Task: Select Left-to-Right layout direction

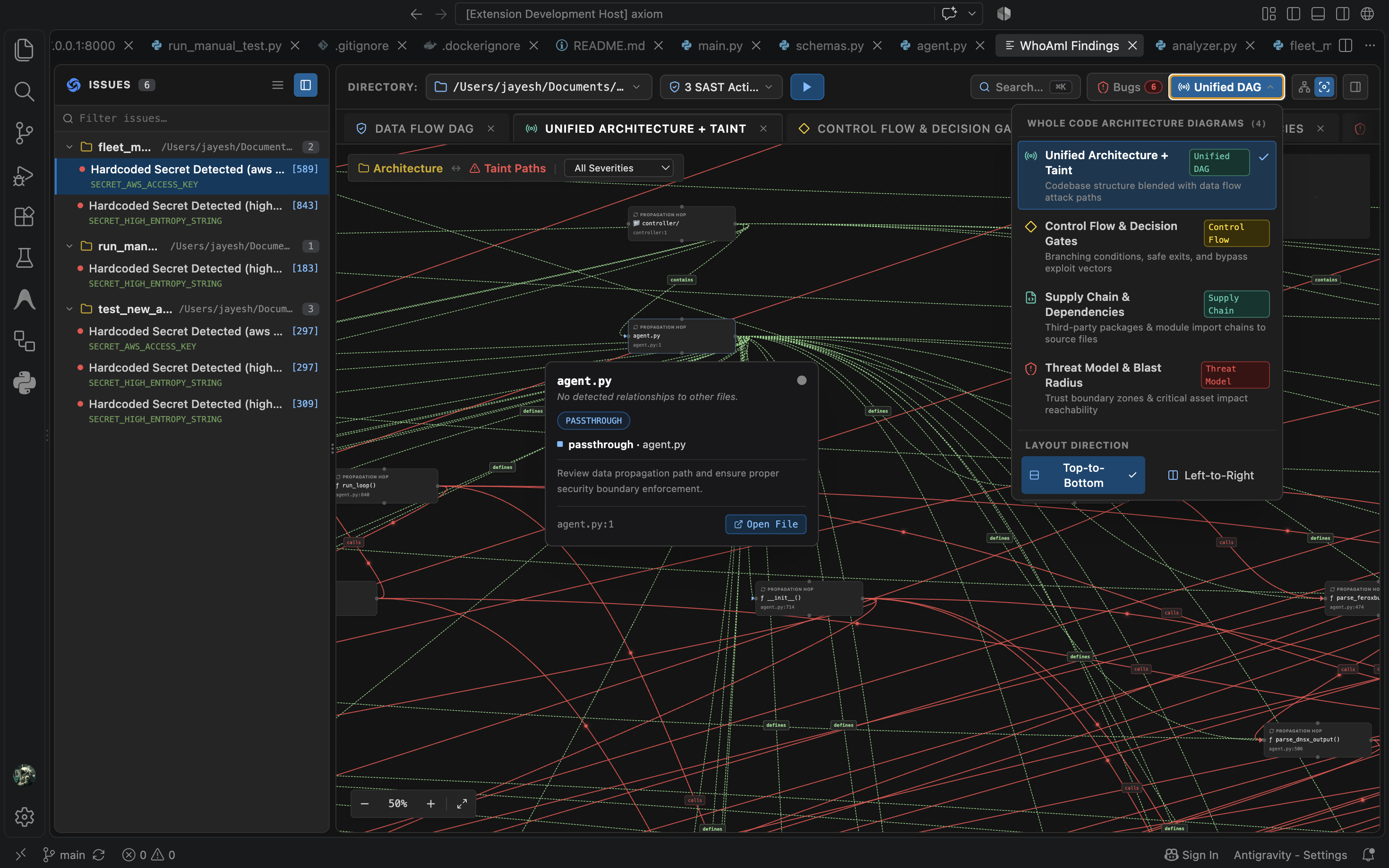Action: [1211, 476]
